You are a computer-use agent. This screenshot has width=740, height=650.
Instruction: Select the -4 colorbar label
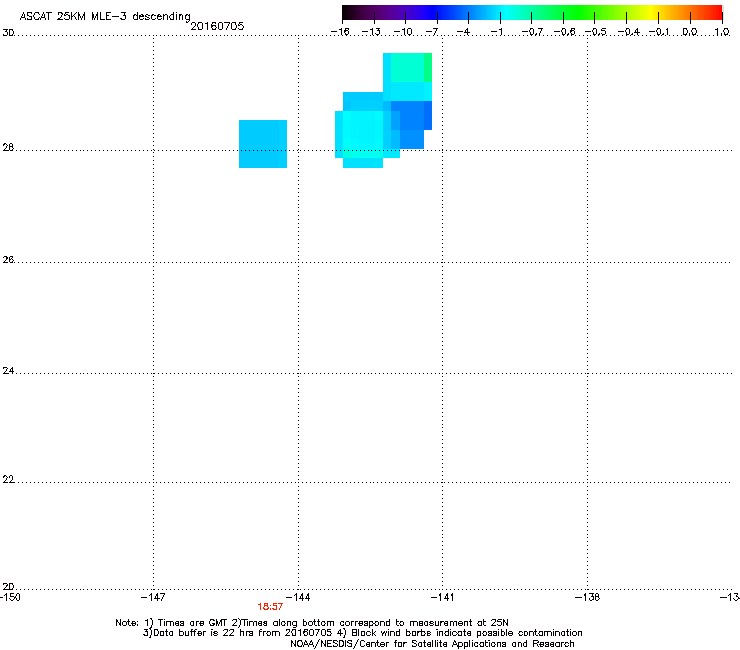pyautogui.click(x=463, y=32)
